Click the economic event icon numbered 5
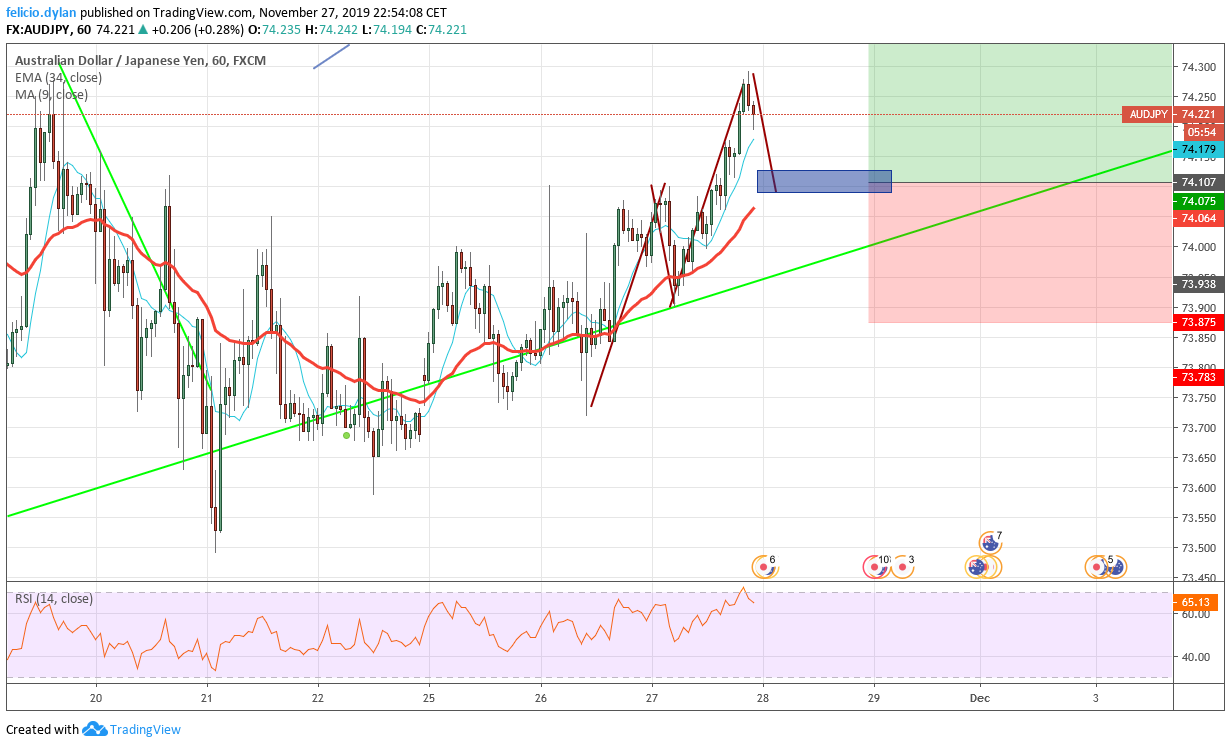The width and height of the screenshot is (1231, 747). coord(1098,567)
